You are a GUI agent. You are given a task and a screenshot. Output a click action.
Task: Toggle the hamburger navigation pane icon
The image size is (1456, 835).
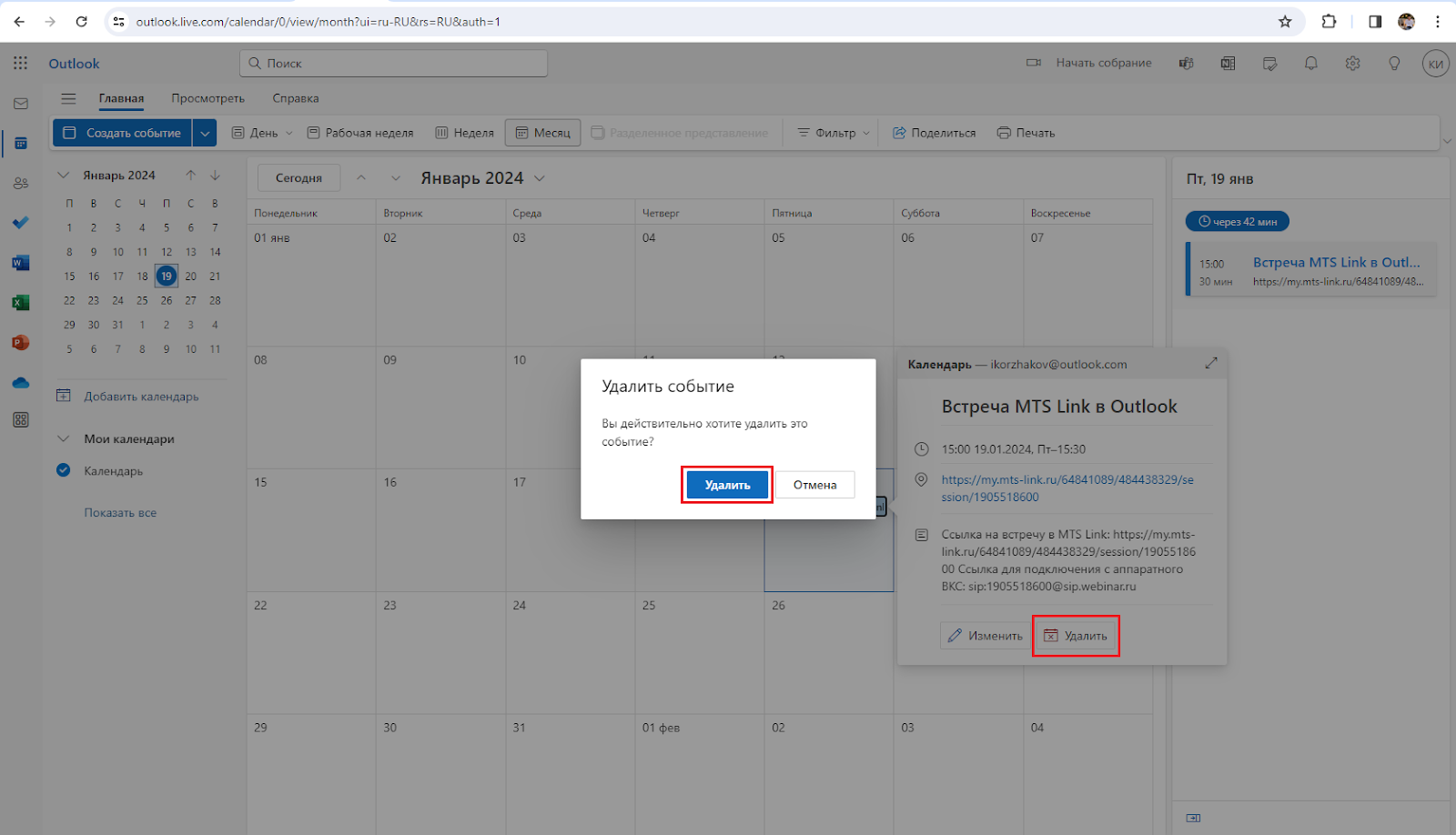point(68,98)
